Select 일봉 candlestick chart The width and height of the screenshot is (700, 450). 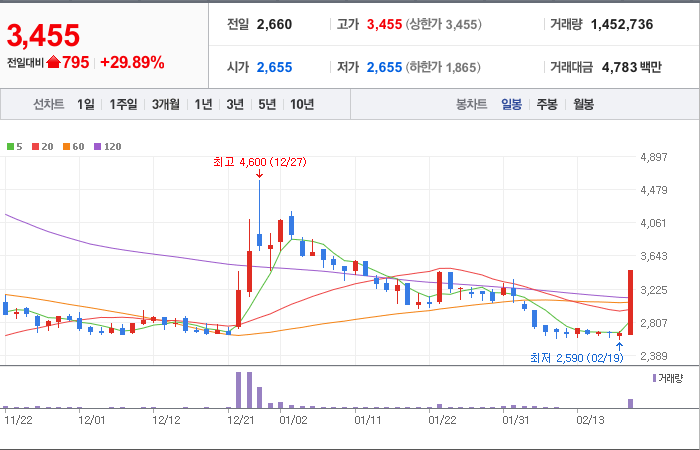point(511,104)
